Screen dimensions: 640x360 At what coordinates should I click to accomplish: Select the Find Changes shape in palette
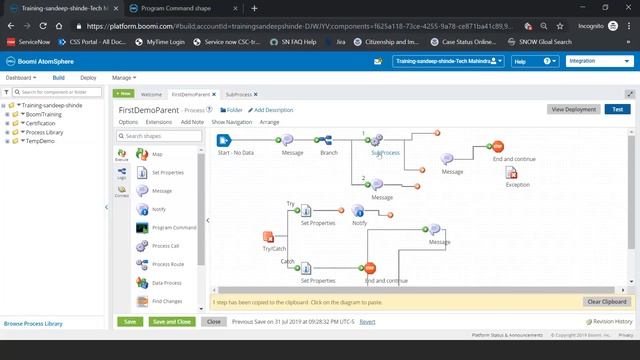point(142,301)
